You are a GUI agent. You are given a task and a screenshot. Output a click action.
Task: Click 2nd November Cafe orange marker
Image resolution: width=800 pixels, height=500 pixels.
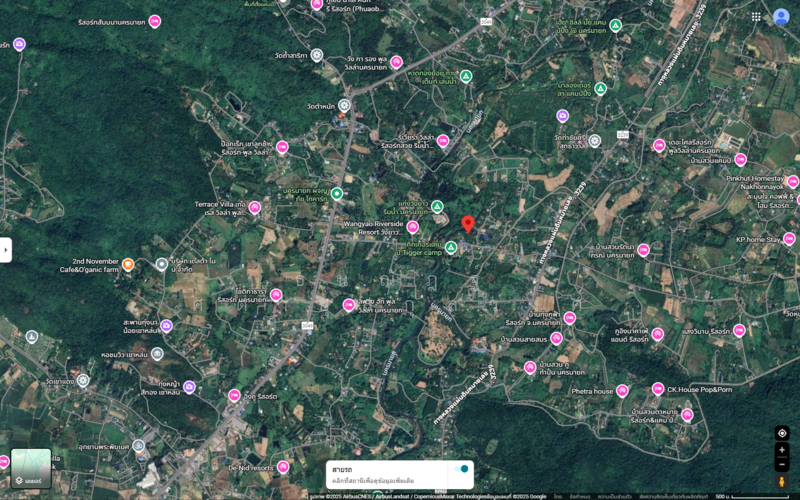[128, 264]
